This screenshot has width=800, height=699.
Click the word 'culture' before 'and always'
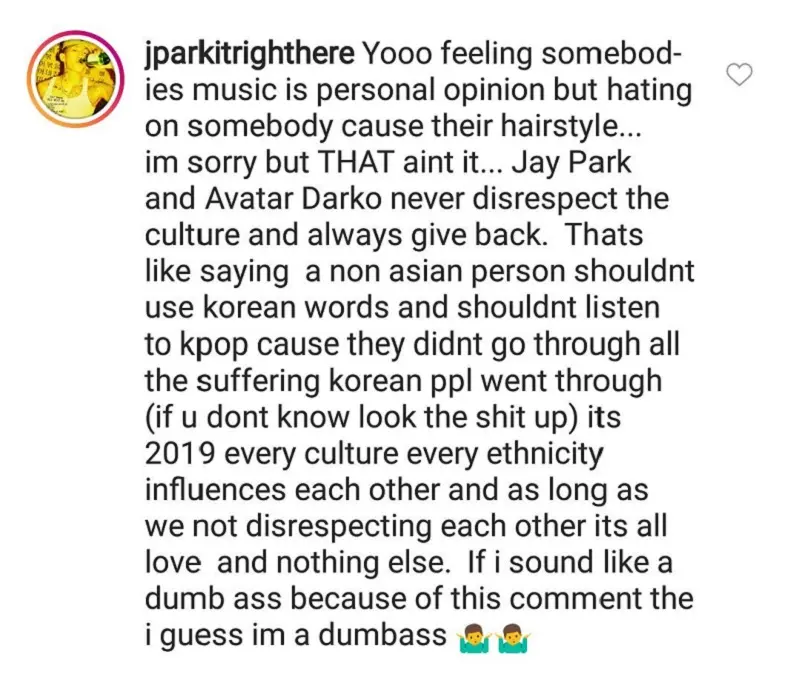click(192, 236)
